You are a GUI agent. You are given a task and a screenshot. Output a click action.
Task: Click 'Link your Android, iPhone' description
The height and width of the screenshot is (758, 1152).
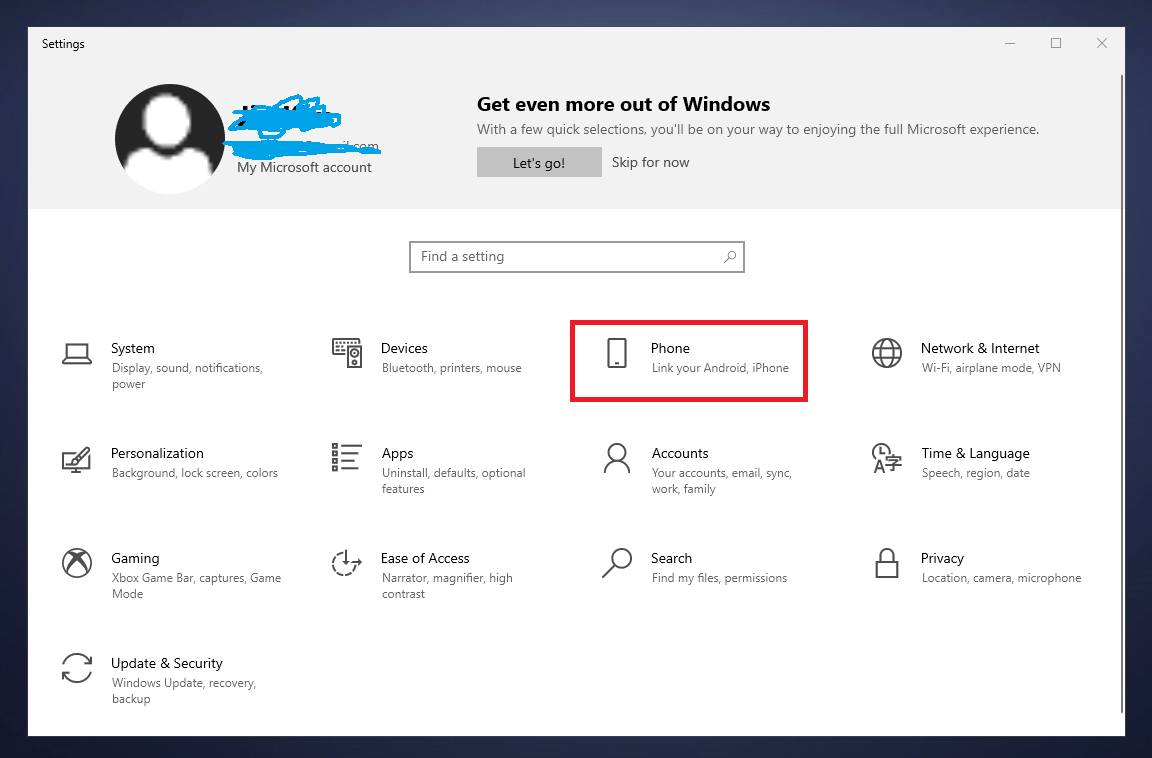tap(720, 368)
